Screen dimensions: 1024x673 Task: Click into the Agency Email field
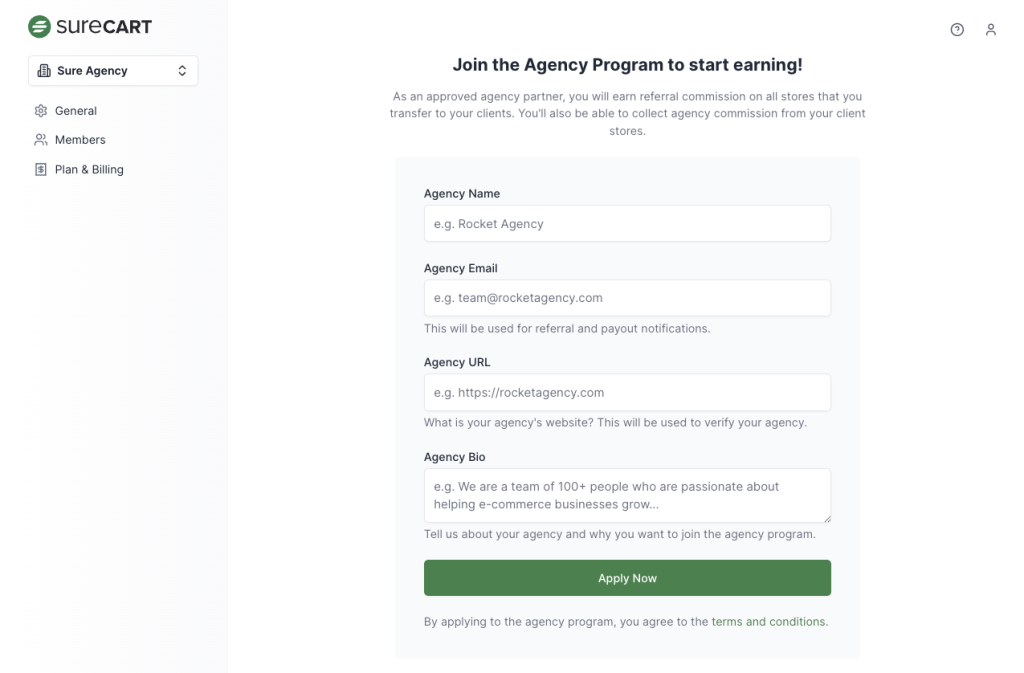coord(627,298)
